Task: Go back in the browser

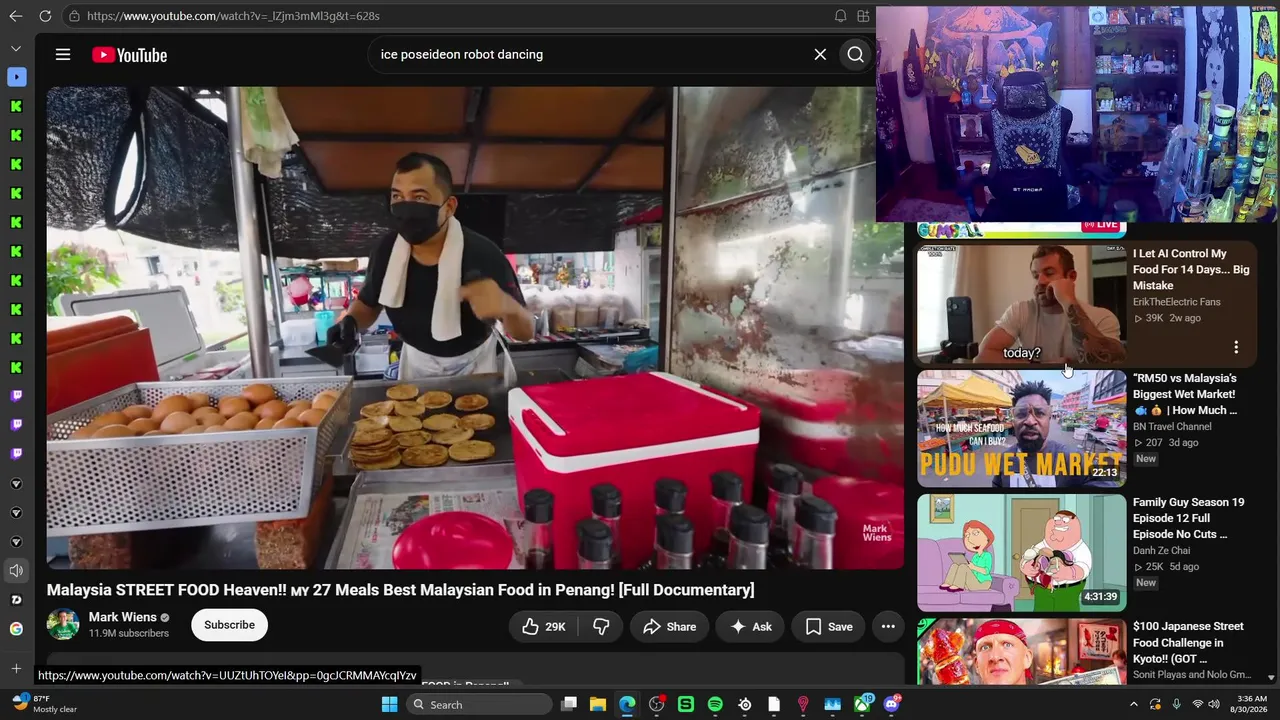Action: pos(15,16)
